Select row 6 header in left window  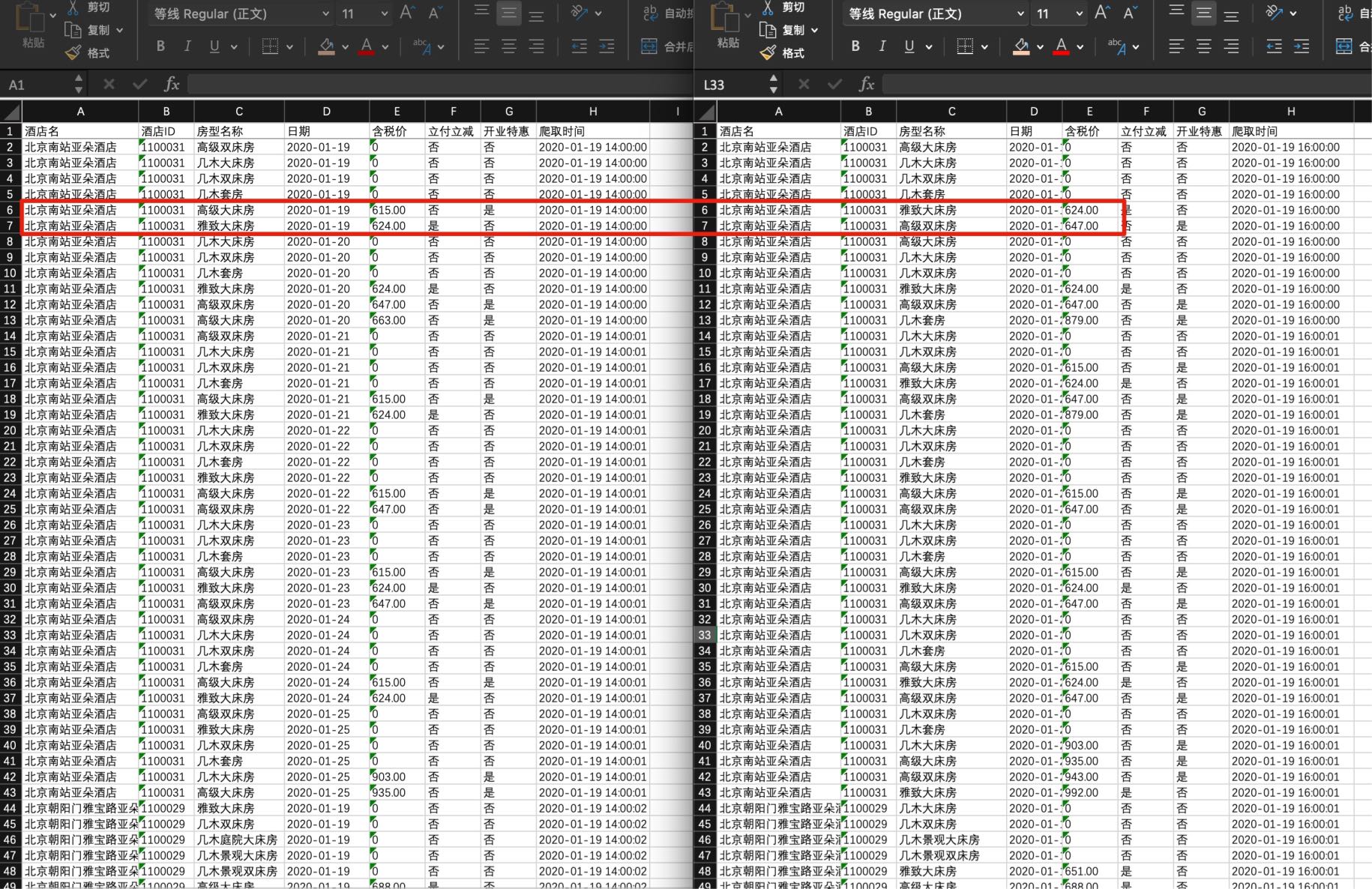10,210
